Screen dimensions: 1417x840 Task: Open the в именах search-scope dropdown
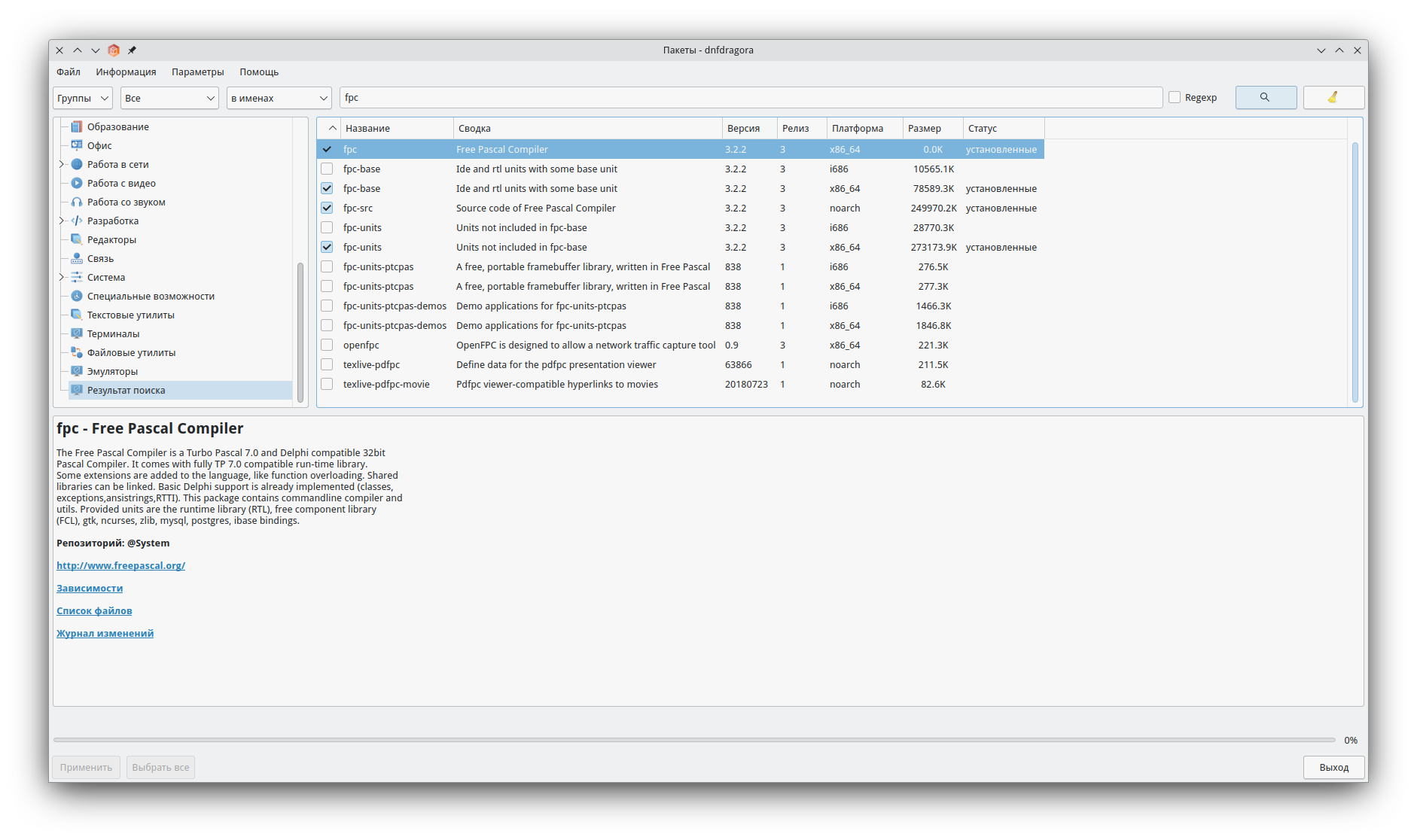(x=279, y=98)
